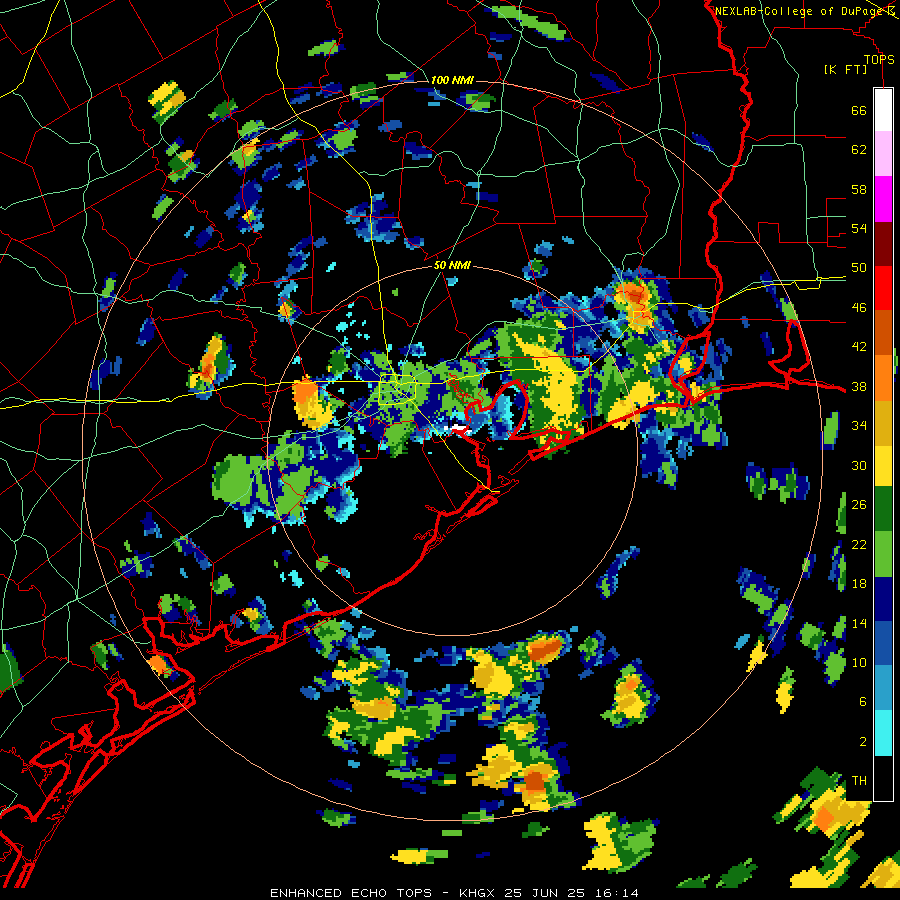
Task: Click the 18 legend value
Action: click(x=859, y=584)
